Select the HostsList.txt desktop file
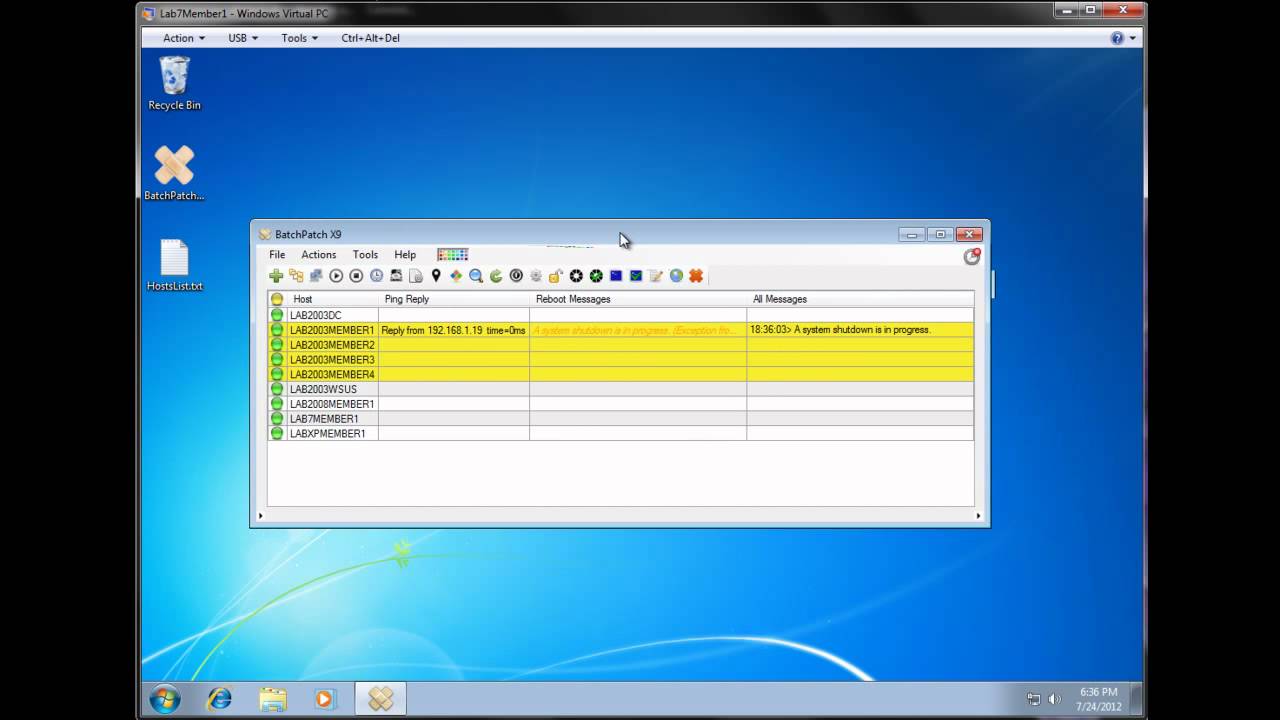This screenshot has height=720, width=1280. coord(174,265)
